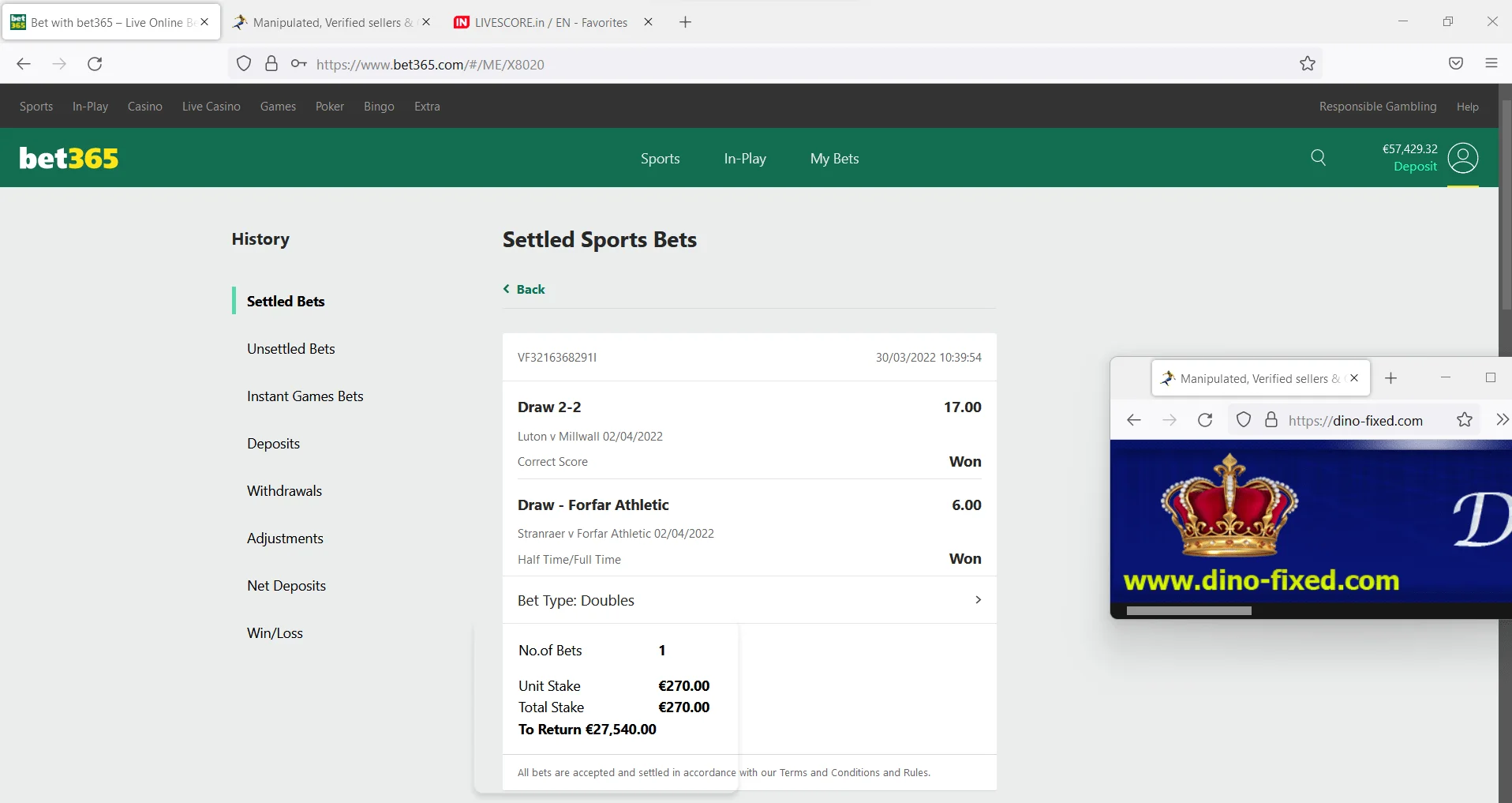Open My Bets in the green header
The width and height of the screenshot is (1512, 803).
[x=834, y=159]
